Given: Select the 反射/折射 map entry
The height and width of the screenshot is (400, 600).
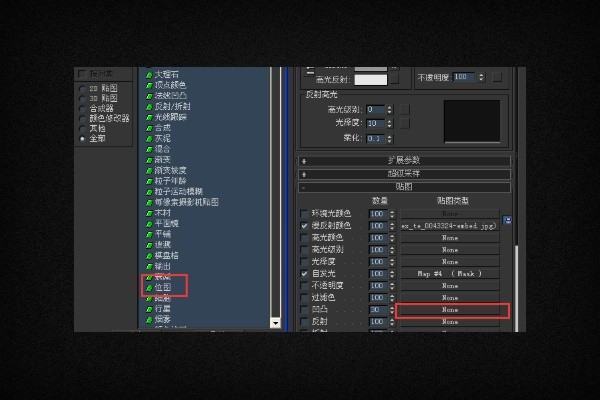Looking at the screenshot, I should point(171,105).
